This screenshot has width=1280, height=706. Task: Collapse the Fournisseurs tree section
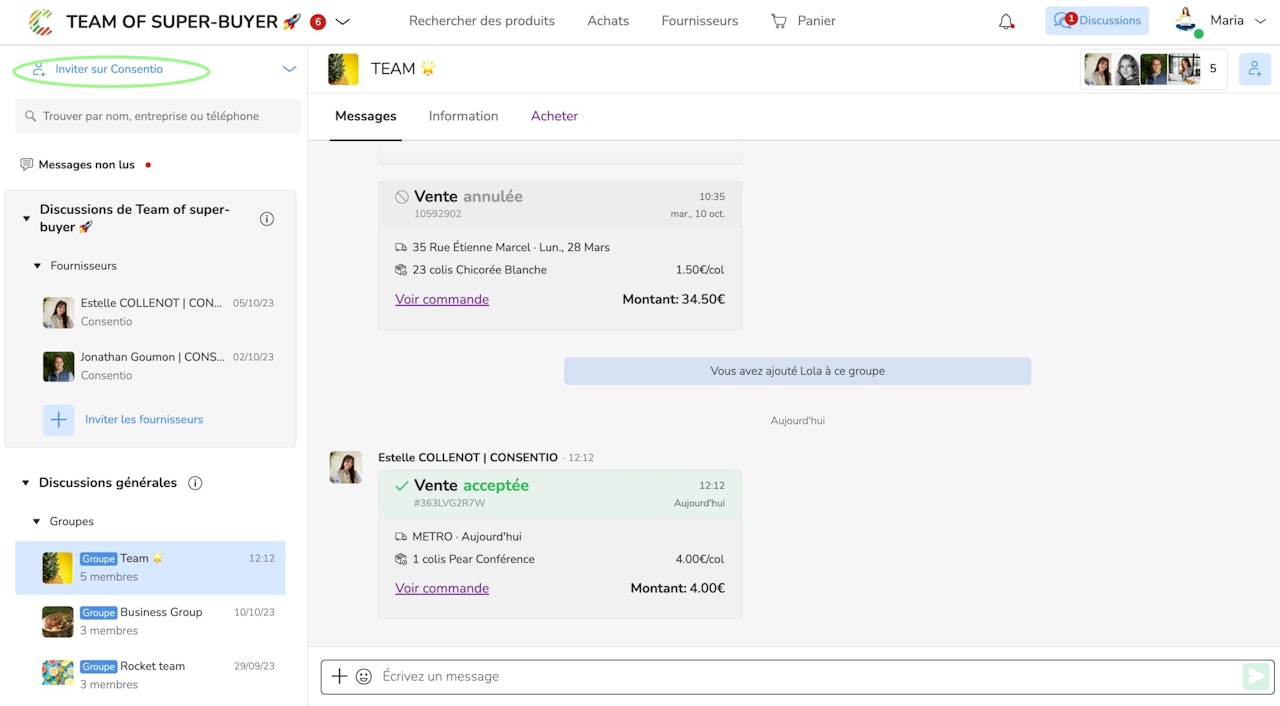point(37,266)
